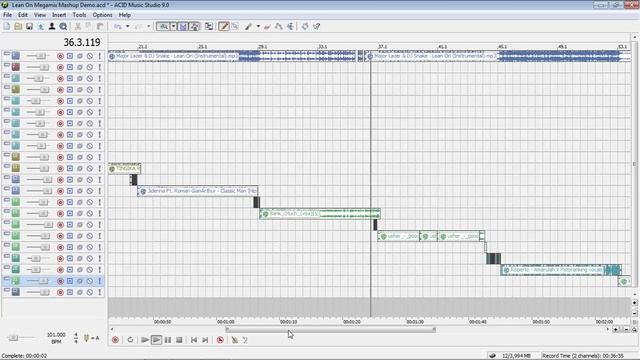This screenshot has height=360, width=640.
Task: Solo the Major Lazer instrumental track
Action: click(100, 56)
